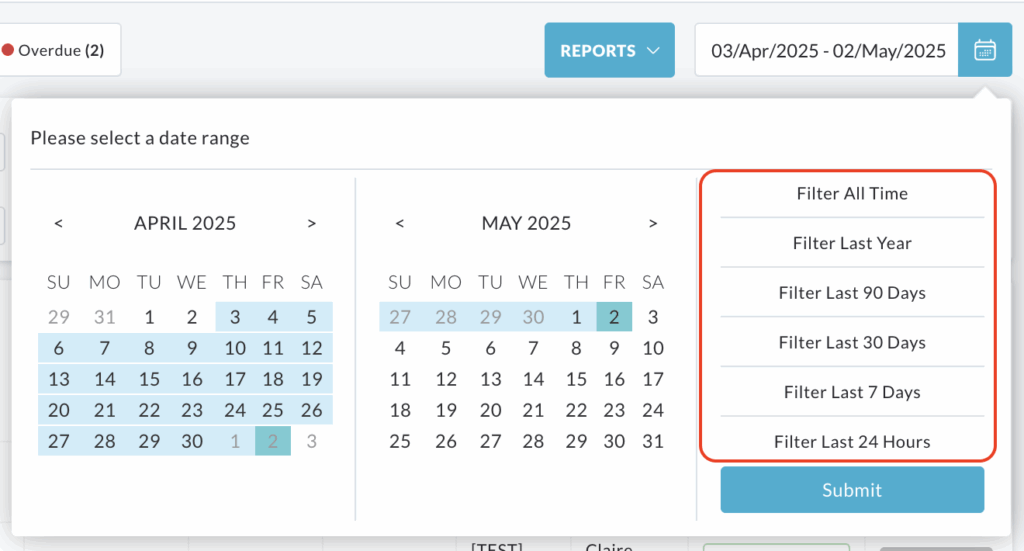Select May 20 in the May calendar
Image resolution: width=1024 pixels, height=551 pixels.
[x=490, y=410]
